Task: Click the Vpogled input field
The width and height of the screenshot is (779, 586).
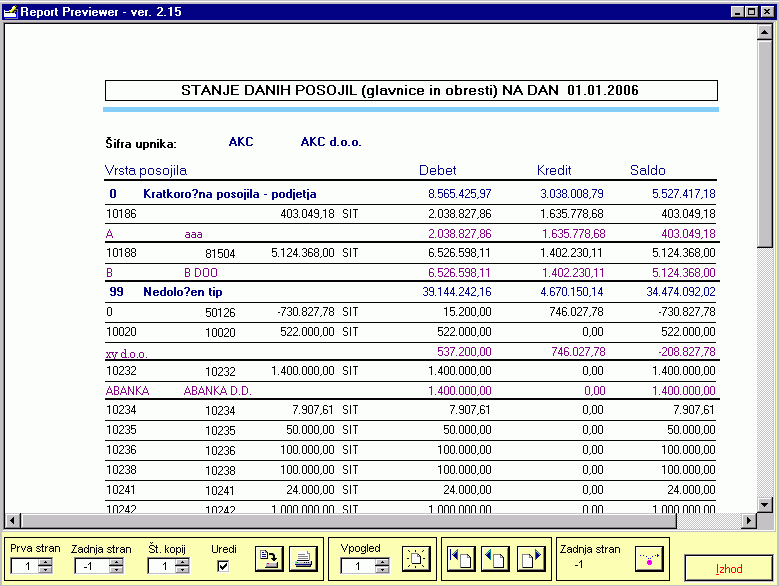Action: [x=358, y=566]
